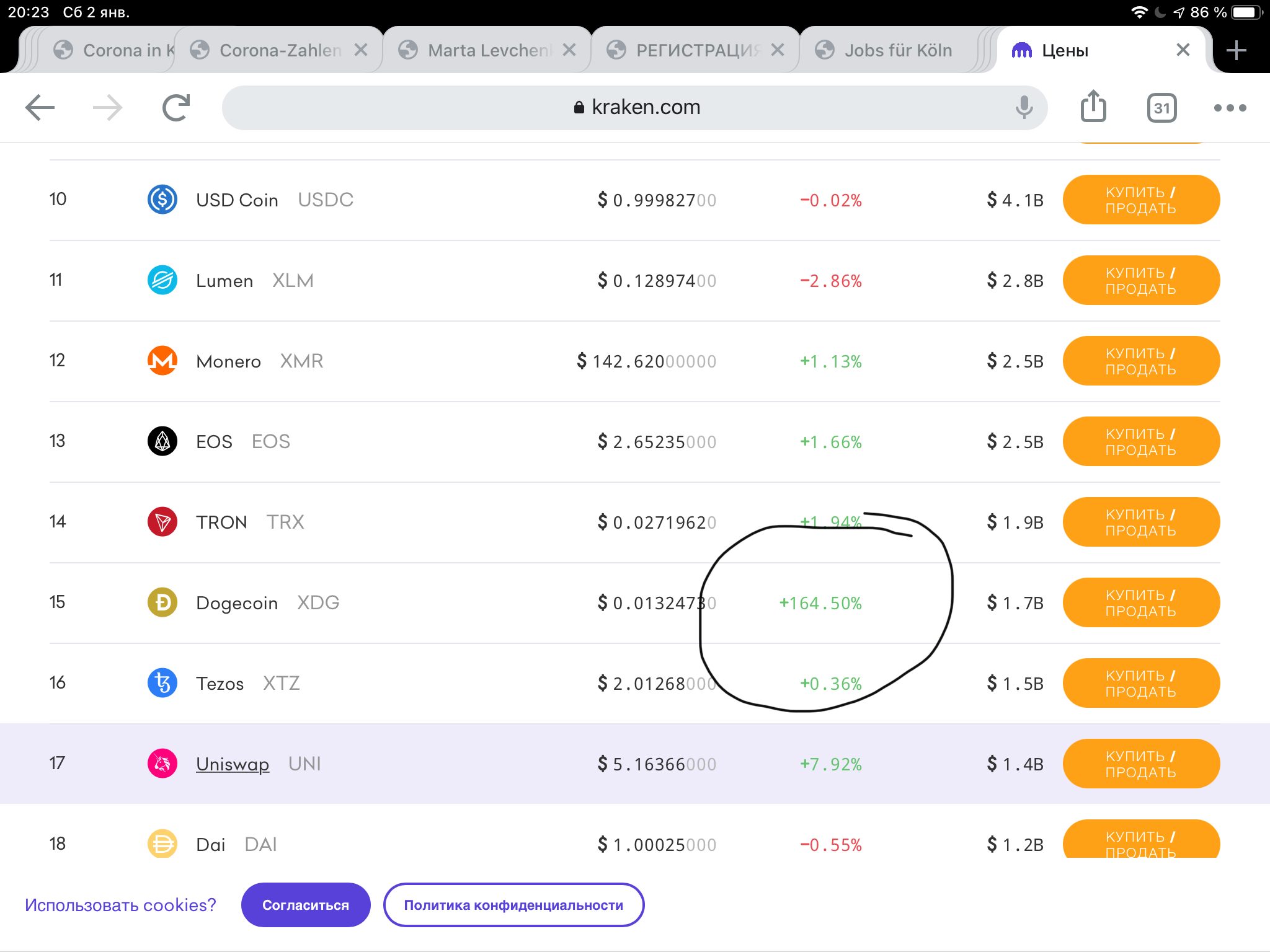The width and height of the screenshot is (1270, 952).
Task: Reload the kraken.com page
Action: 176,108
